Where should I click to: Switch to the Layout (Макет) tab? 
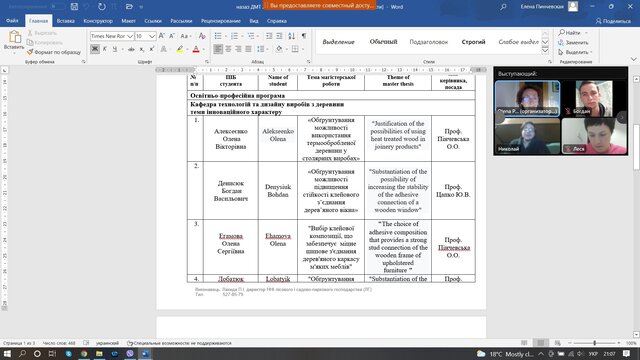(x=128, y=20)
